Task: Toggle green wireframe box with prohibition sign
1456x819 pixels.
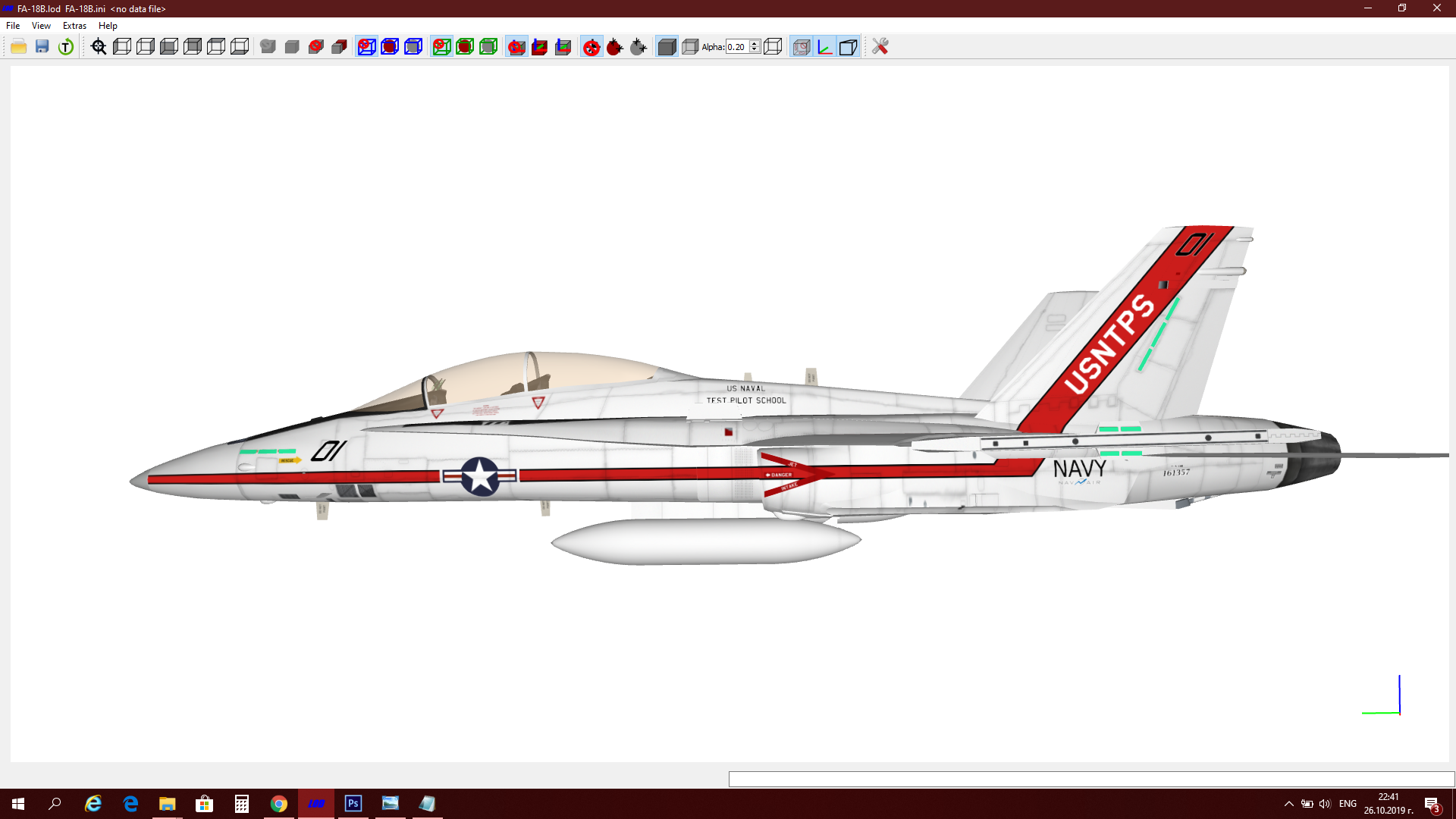Action: (442, 47)
